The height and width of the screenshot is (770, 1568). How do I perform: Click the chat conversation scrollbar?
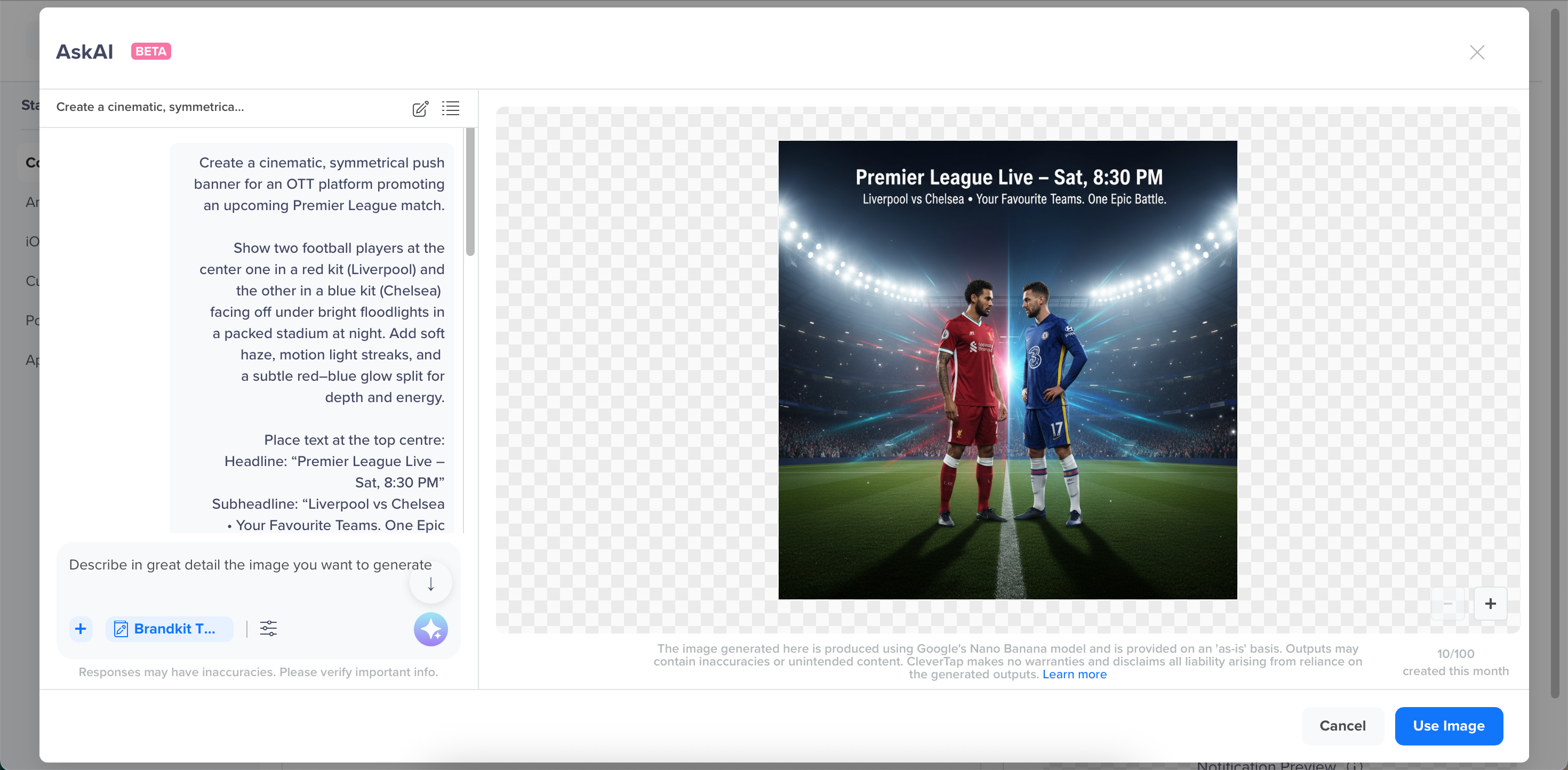[x=470, y=192]
